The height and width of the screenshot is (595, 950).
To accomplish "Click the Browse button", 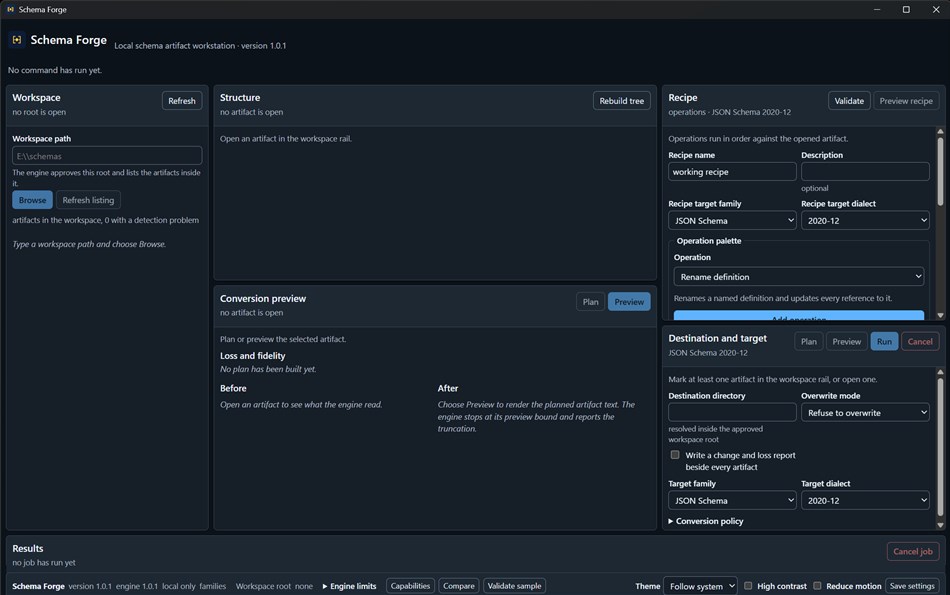I will coord(32,200).
